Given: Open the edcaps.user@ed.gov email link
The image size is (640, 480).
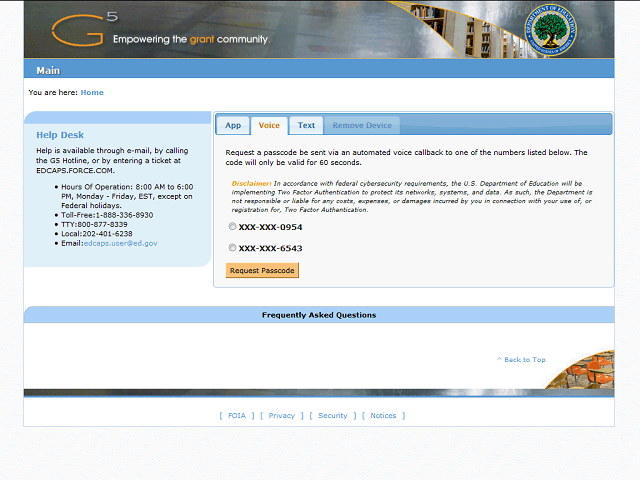Looking at the screenshot, I should click(120, 243).
